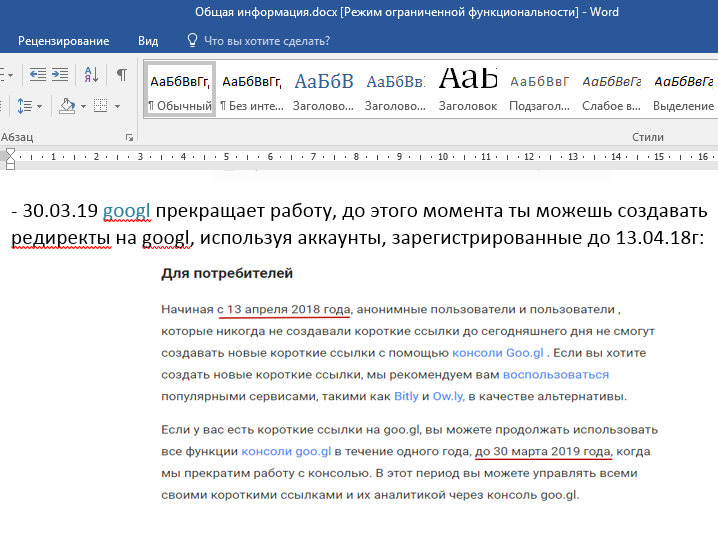Click the misspelled word 'редиректы'
The height and width of the screenshot is (552, 718).
[x=60, y=238]
